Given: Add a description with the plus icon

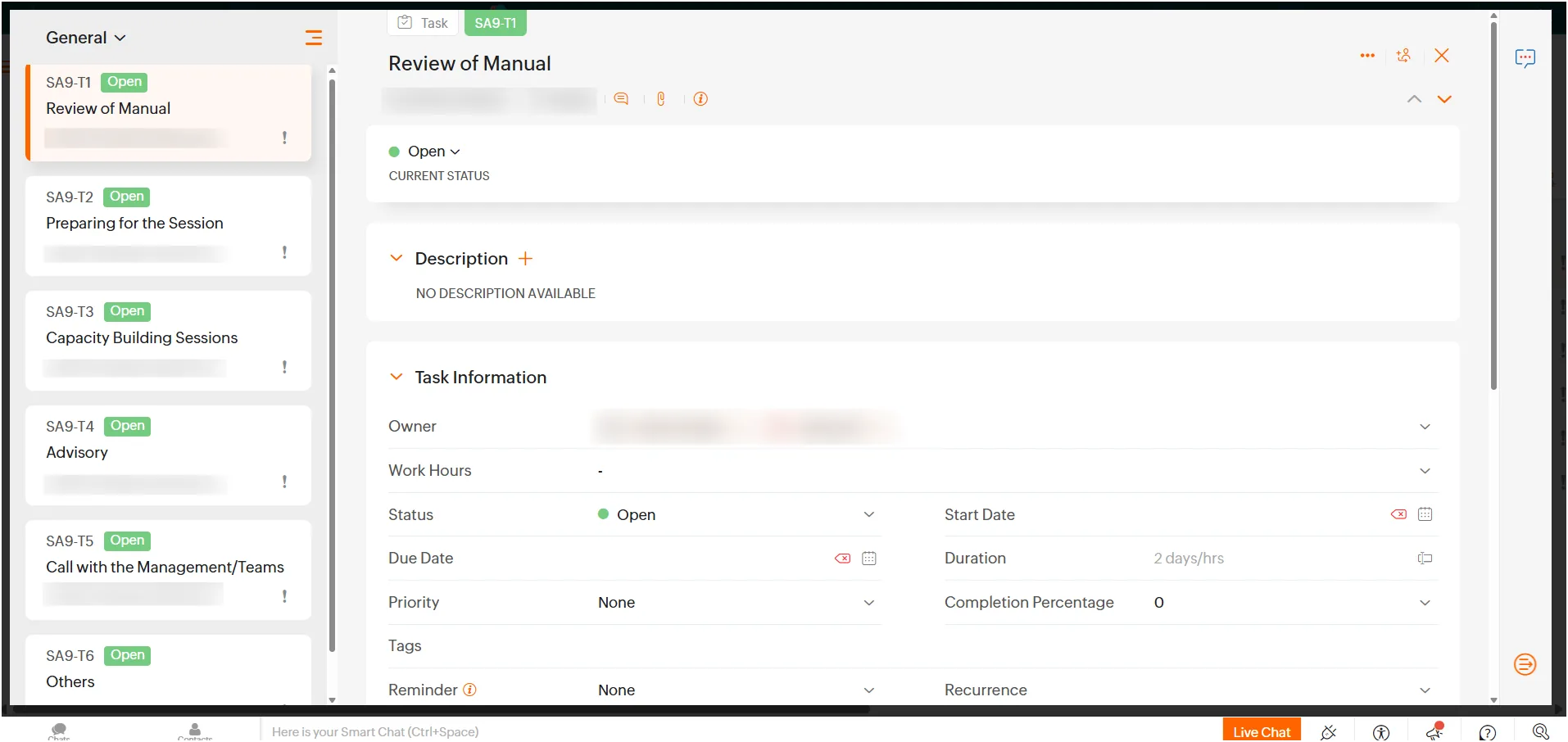Looking at the screenshot, I should tap(526, 259).
